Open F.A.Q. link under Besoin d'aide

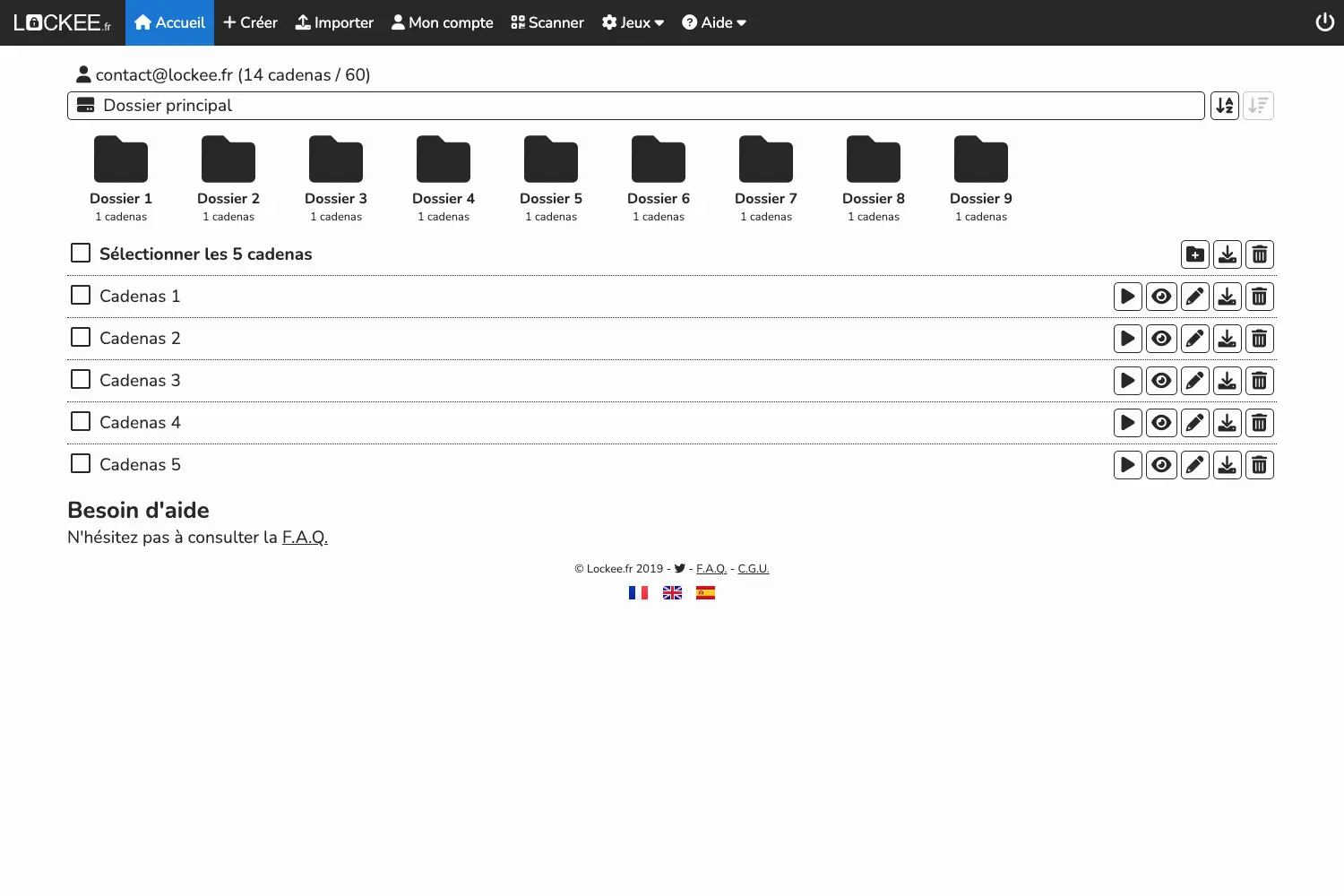(305, 538)
